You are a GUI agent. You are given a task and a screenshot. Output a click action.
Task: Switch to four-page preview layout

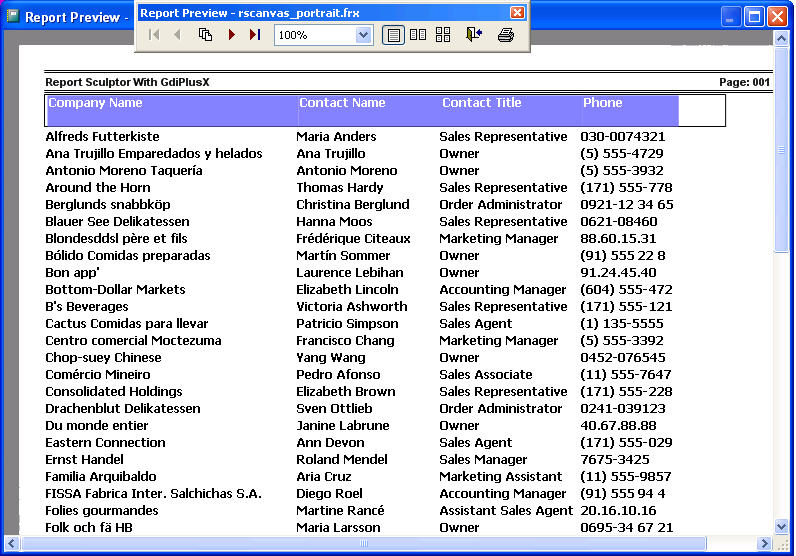pos(443,35)
